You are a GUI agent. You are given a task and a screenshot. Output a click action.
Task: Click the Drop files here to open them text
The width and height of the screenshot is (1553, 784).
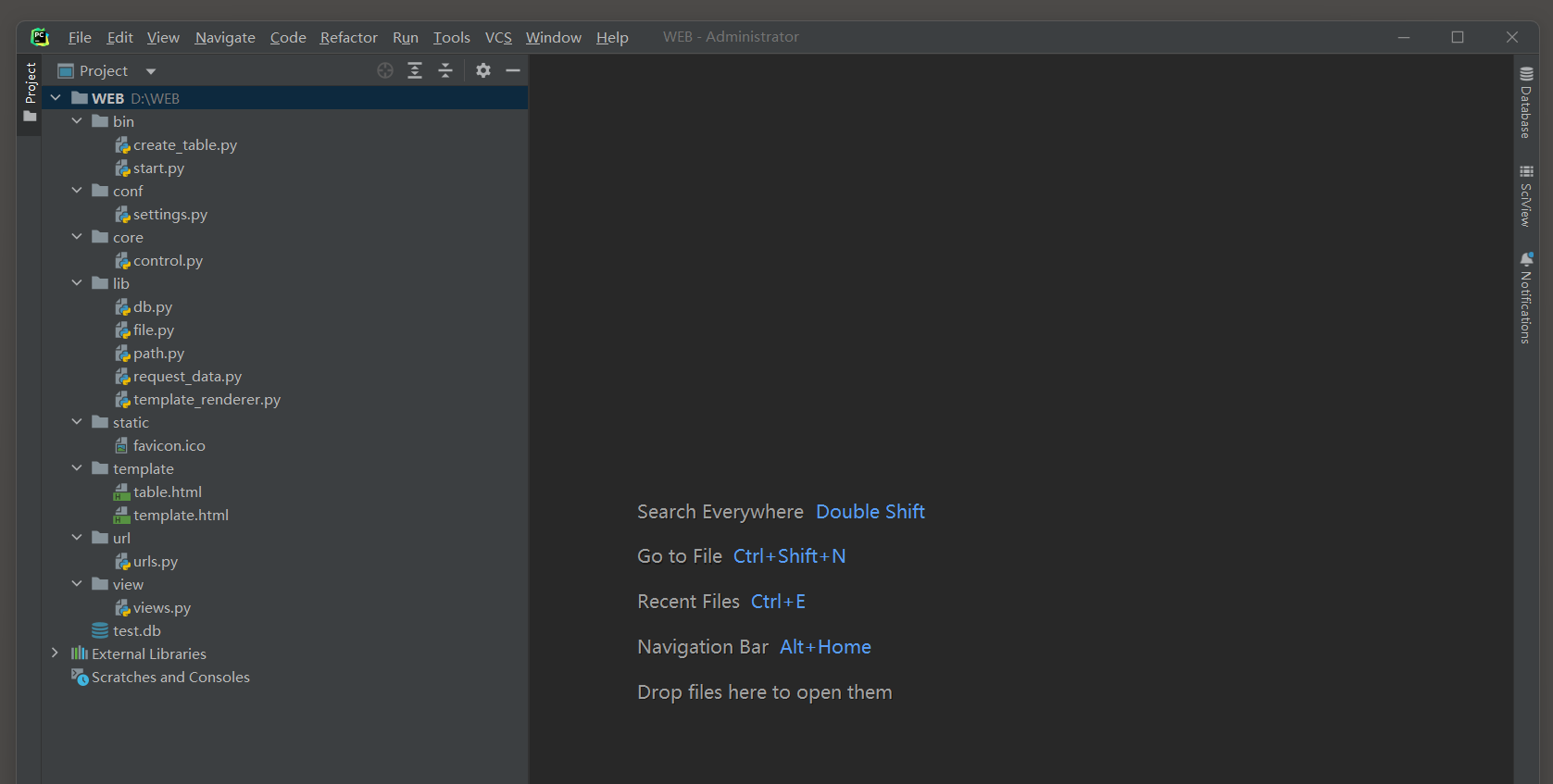point(765,692)
